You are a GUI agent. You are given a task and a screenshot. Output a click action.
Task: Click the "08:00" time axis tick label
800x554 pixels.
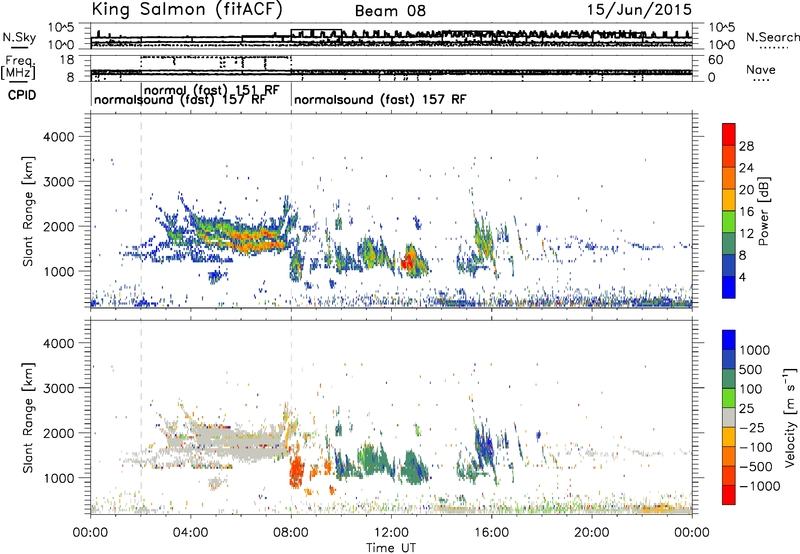click(x=290, y=533)
